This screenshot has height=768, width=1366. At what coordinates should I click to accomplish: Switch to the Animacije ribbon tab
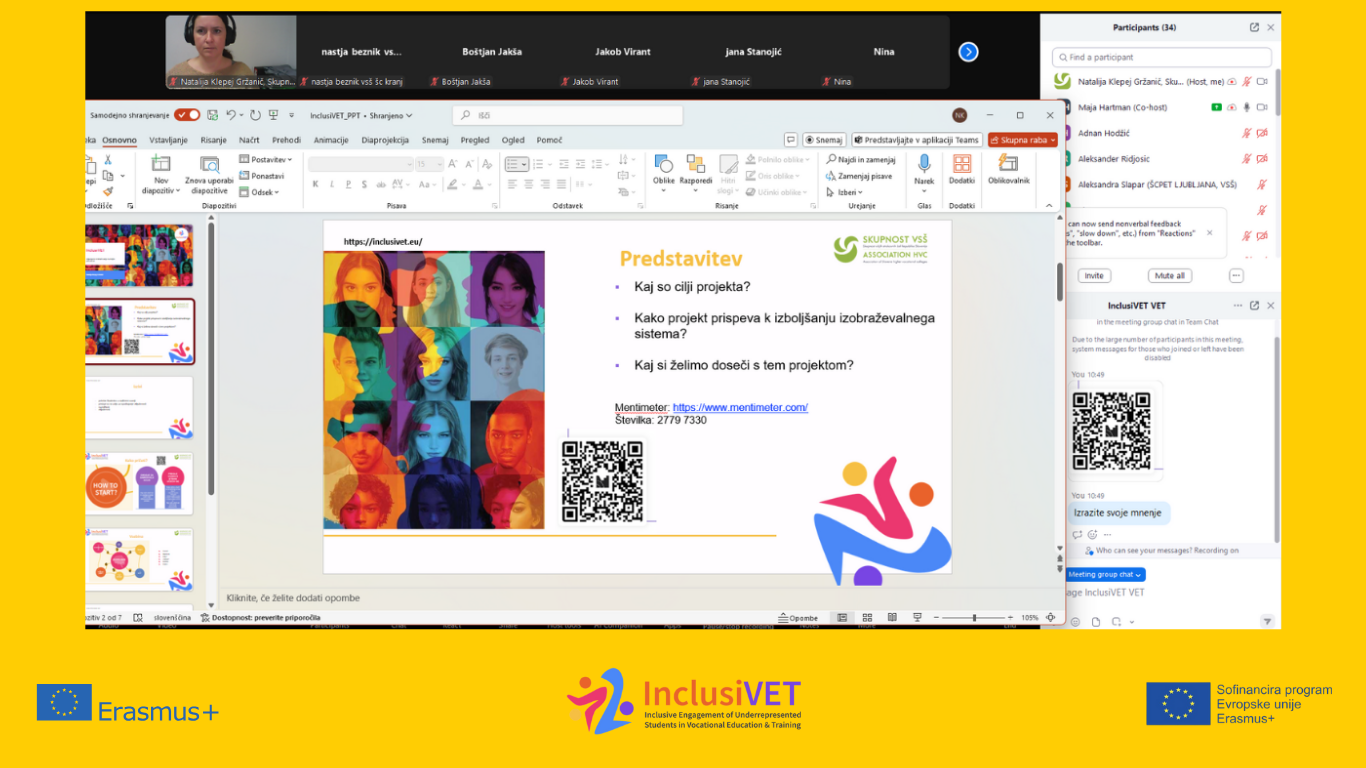[x=331, y=140]
